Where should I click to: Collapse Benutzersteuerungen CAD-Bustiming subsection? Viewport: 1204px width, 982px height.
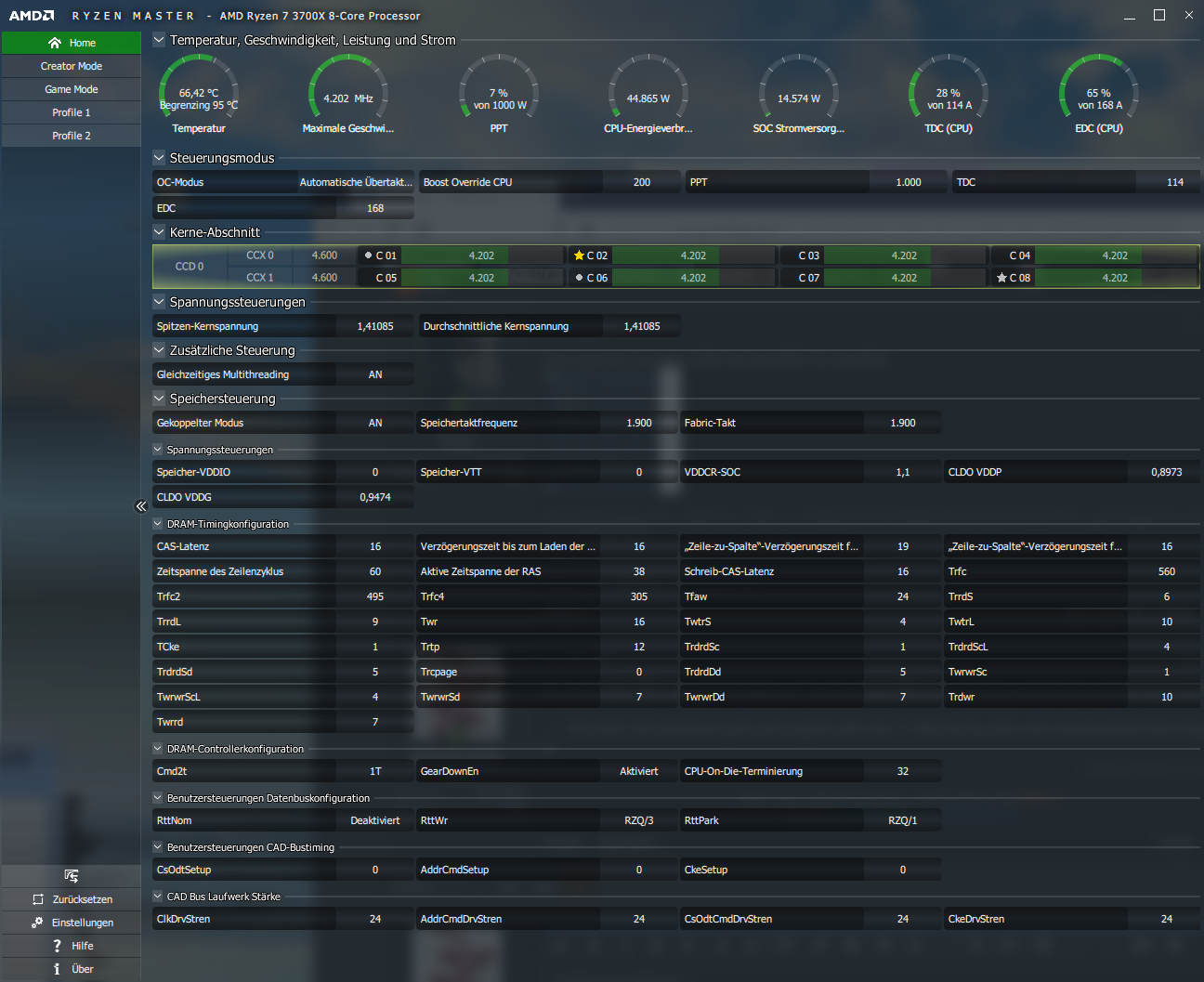coord(158,847)
